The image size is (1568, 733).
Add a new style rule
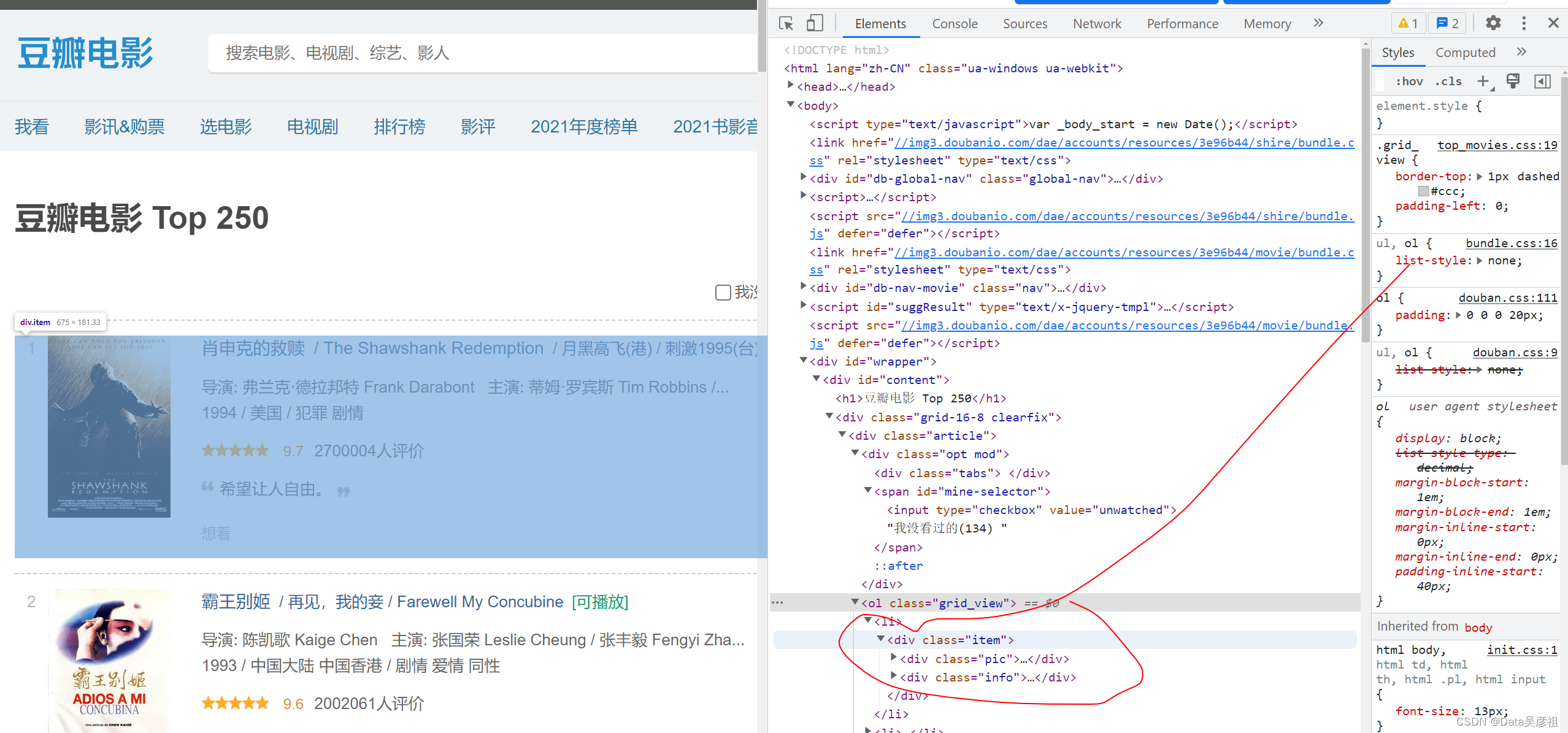pyautogui.click(x=1483, y=81)
